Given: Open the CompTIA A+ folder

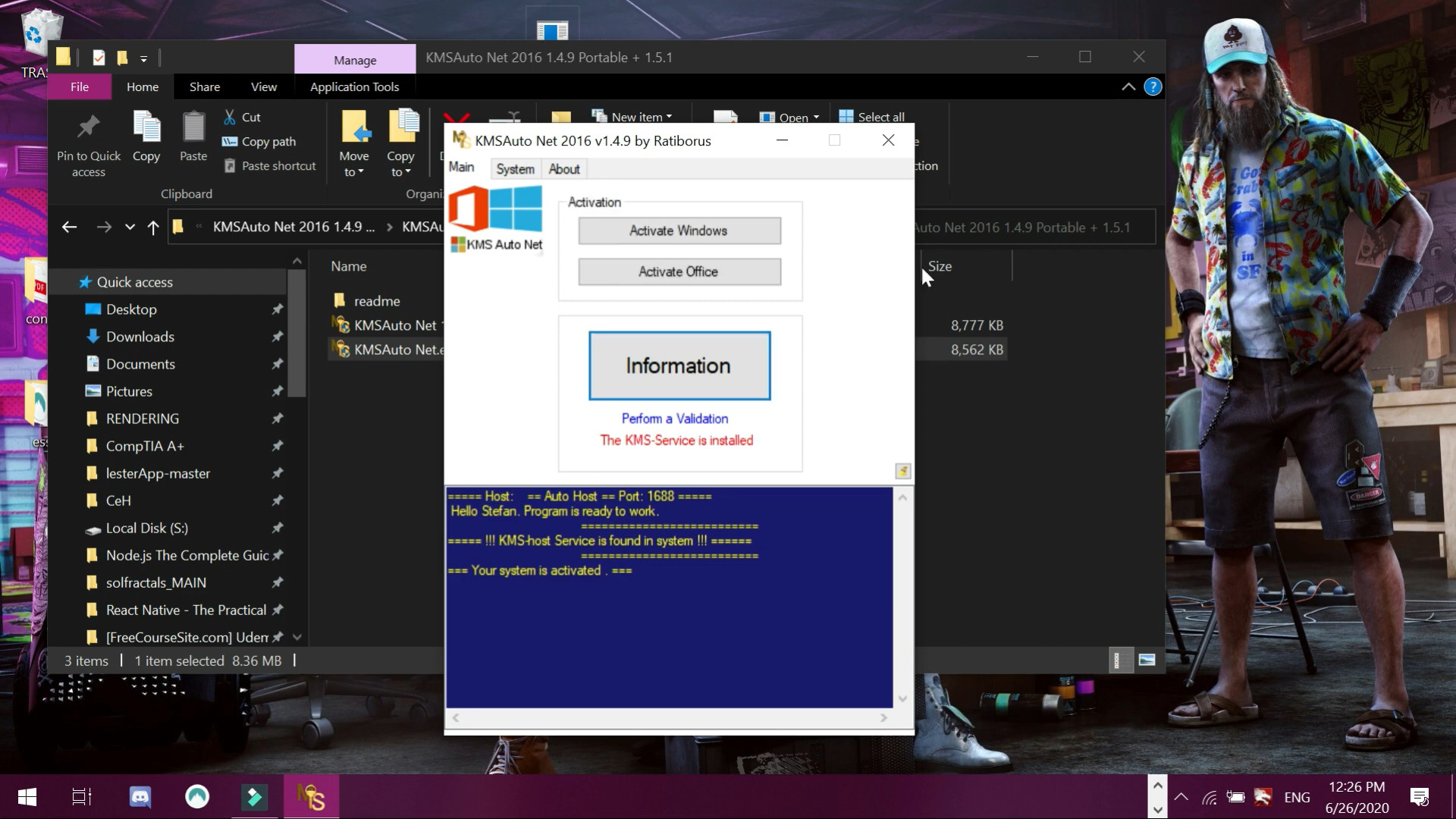Looking at the screenshot, I should (x=145, y=446).
